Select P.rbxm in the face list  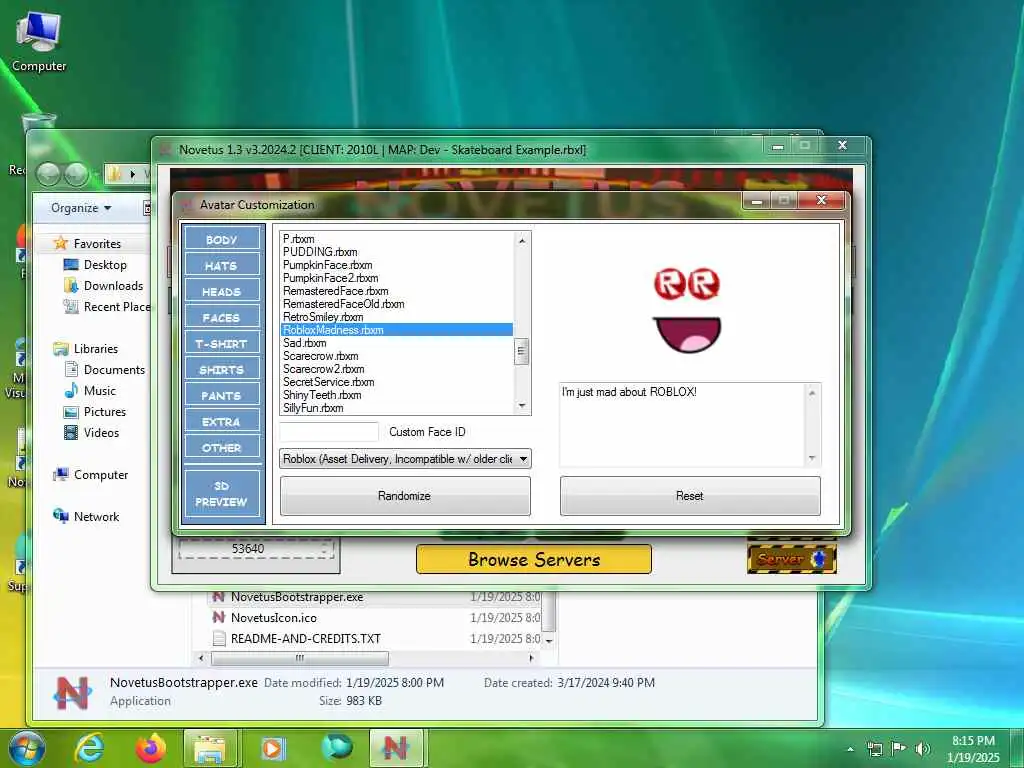click(x=397, y=239)
